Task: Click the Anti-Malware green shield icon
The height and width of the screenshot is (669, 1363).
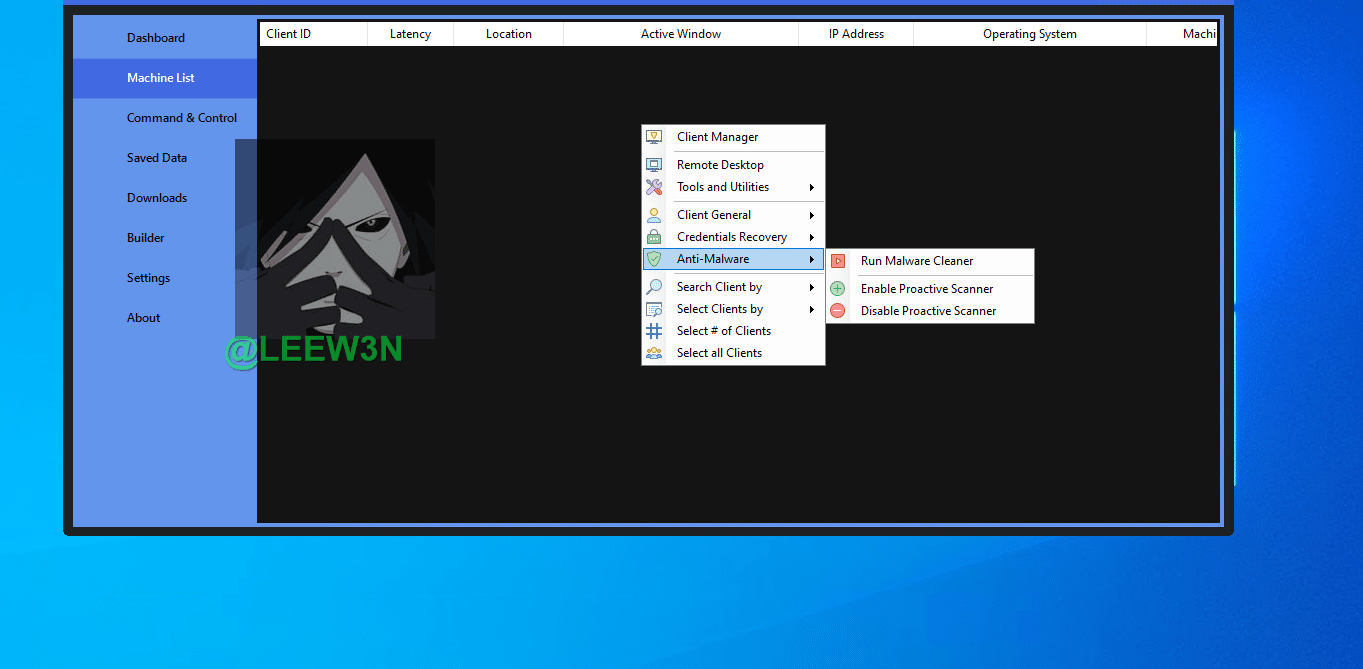Action: (654, 259)
